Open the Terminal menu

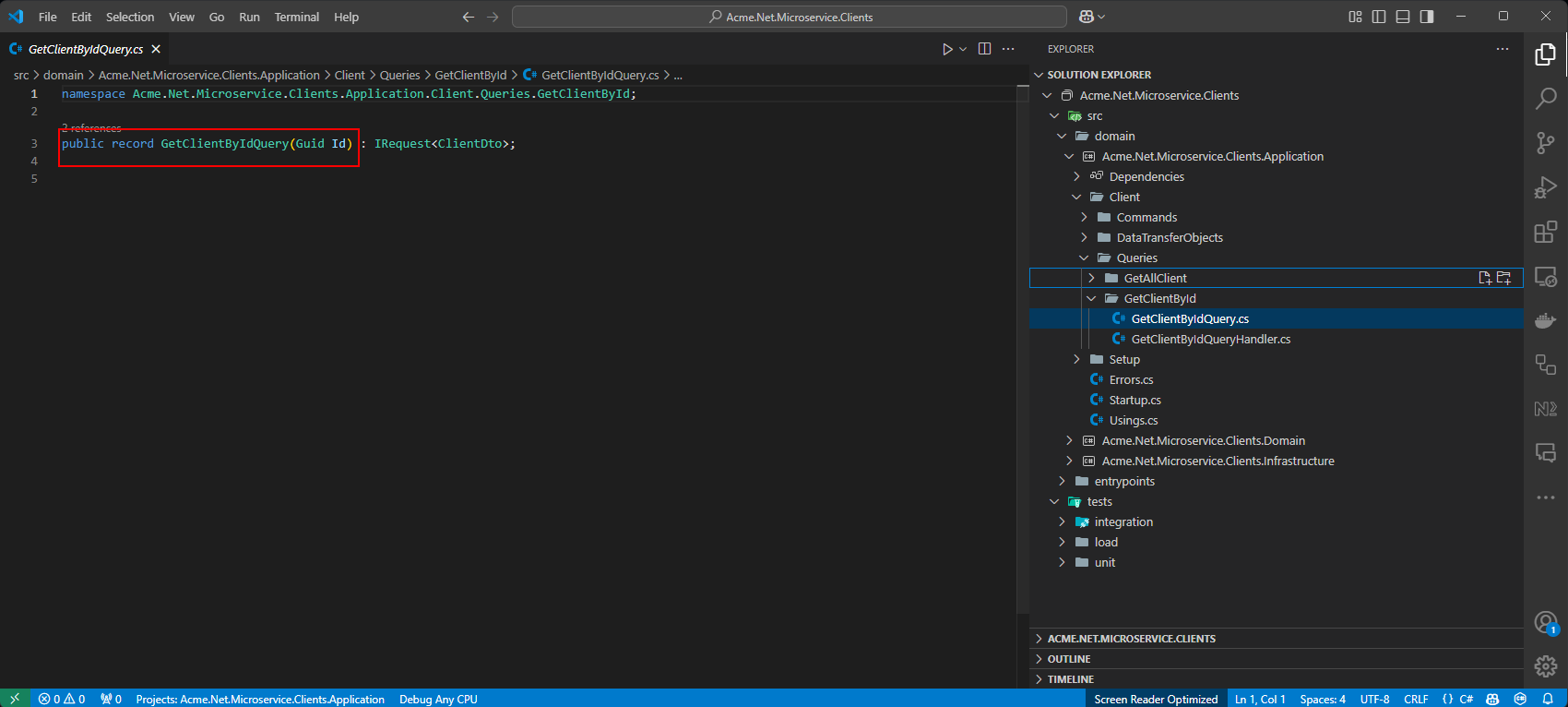(297, 17)
